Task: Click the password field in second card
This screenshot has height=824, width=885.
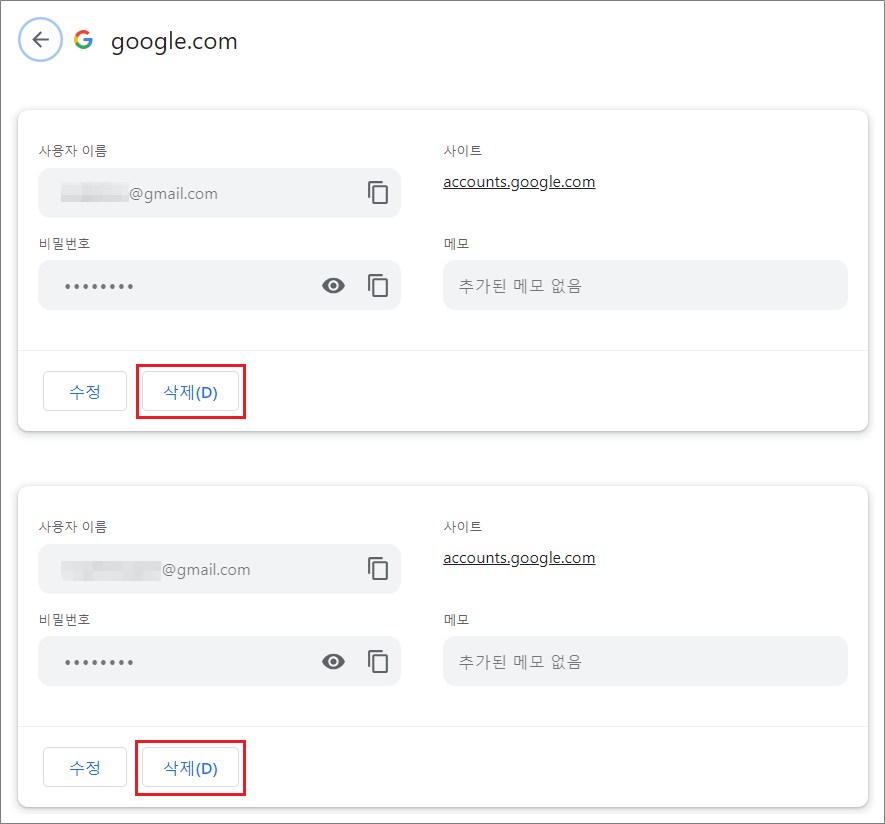Action: 219,661
